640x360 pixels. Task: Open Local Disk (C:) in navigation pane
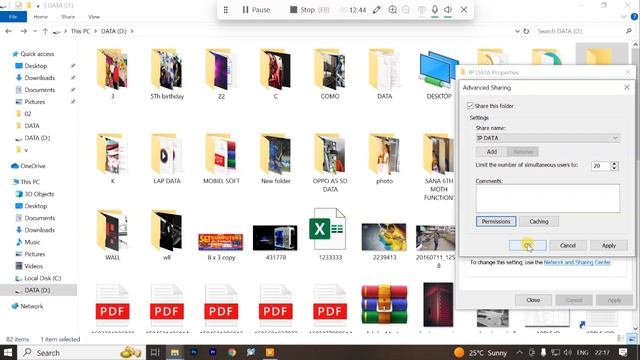point(42,278)
